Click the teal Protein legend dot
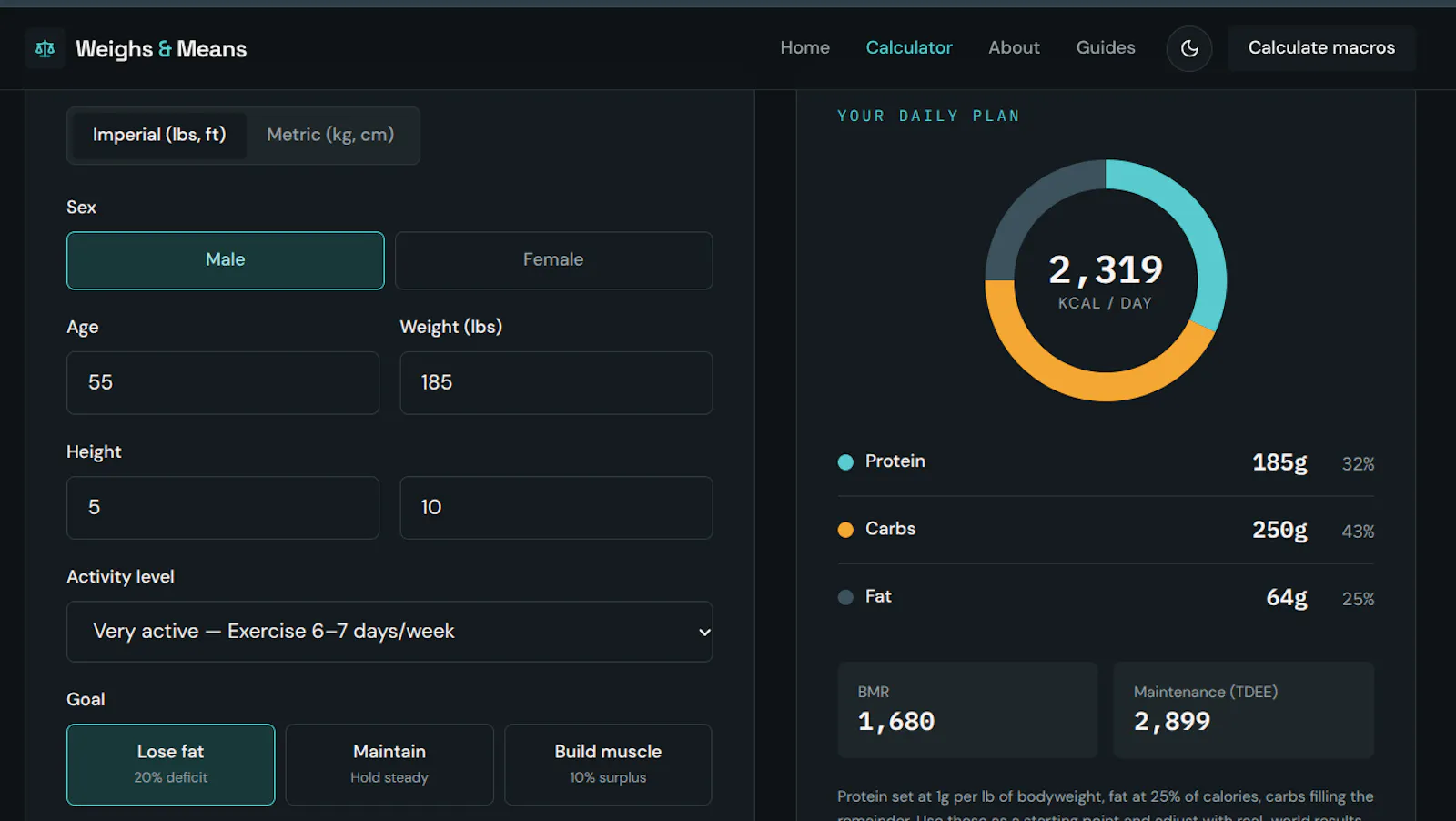The image size is (1456, 821). click(845, 462)
